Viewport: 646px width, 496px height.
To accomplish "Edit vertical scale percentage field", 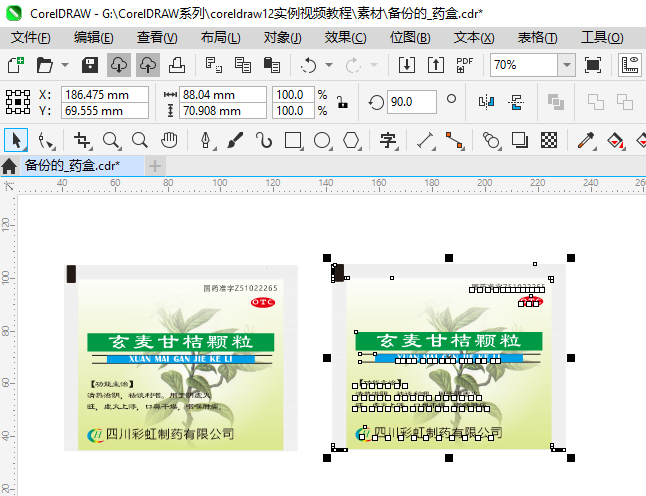I will (293, 111).
